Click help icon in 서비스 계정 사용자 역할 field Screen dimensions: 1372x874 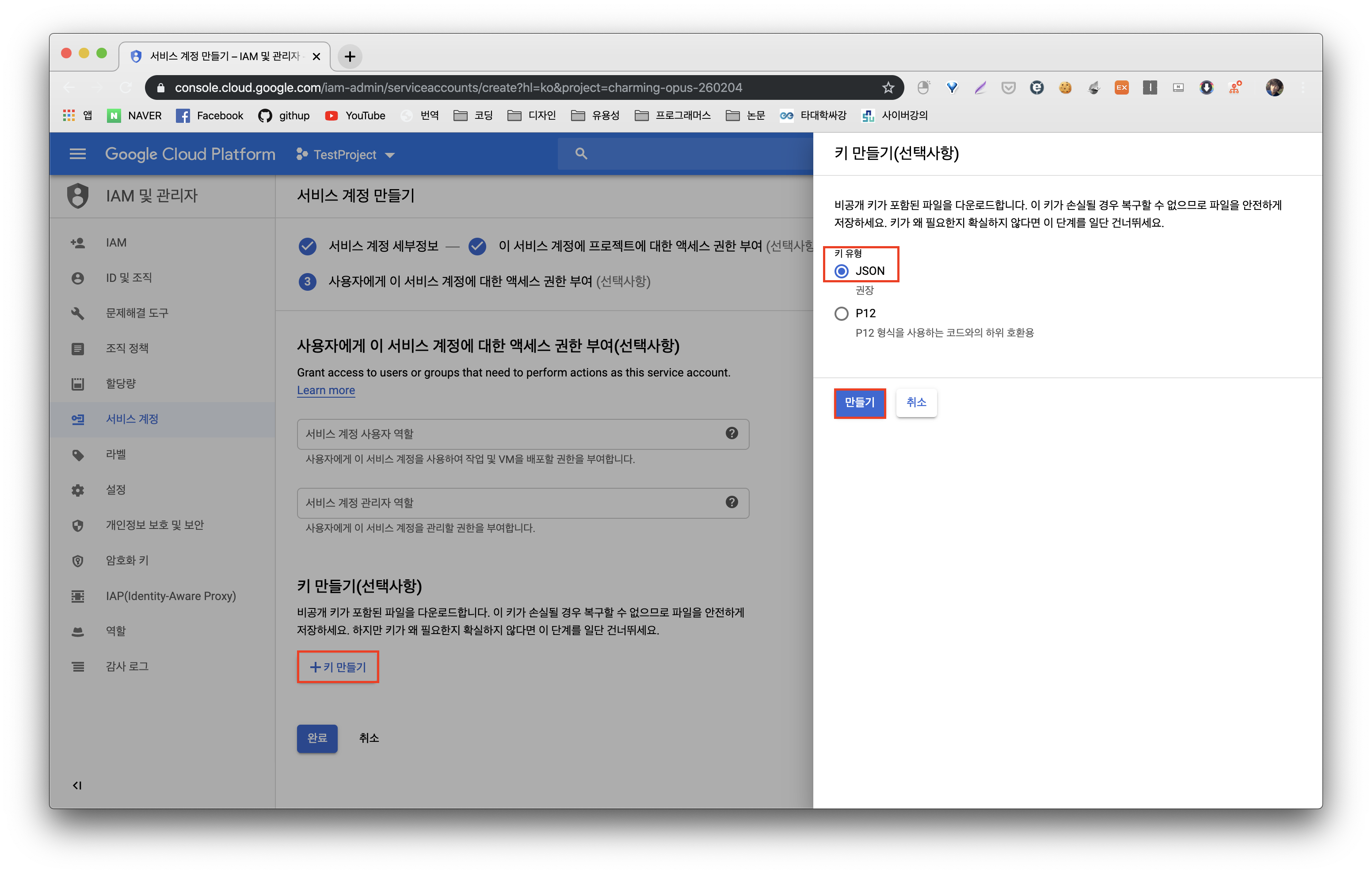732,433
